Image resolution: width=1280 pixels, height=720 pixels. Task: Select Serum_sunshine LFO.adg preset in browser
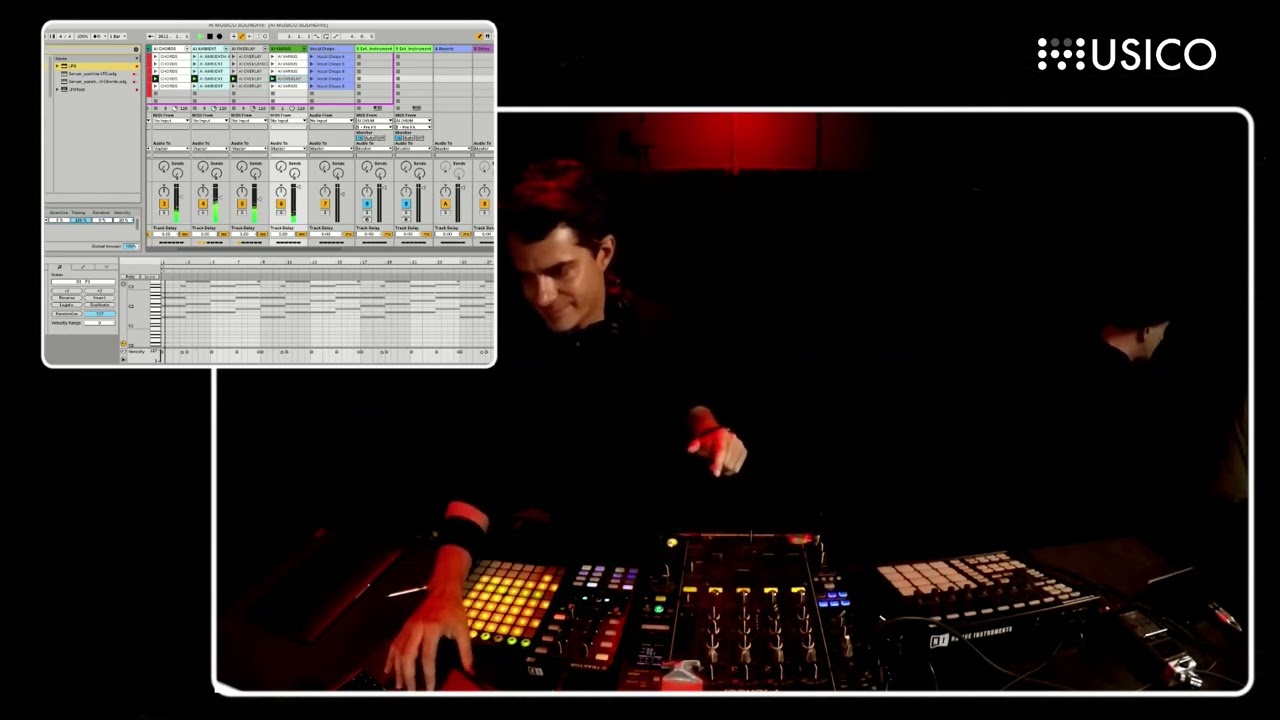tap(92, 74)
